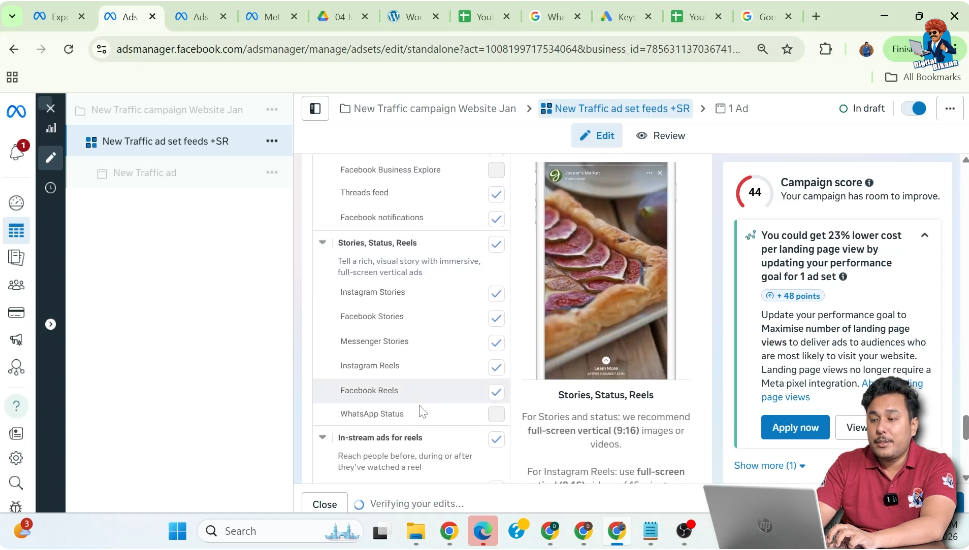
Task: Click the Windows taskbar Search box
Action: 280,531
